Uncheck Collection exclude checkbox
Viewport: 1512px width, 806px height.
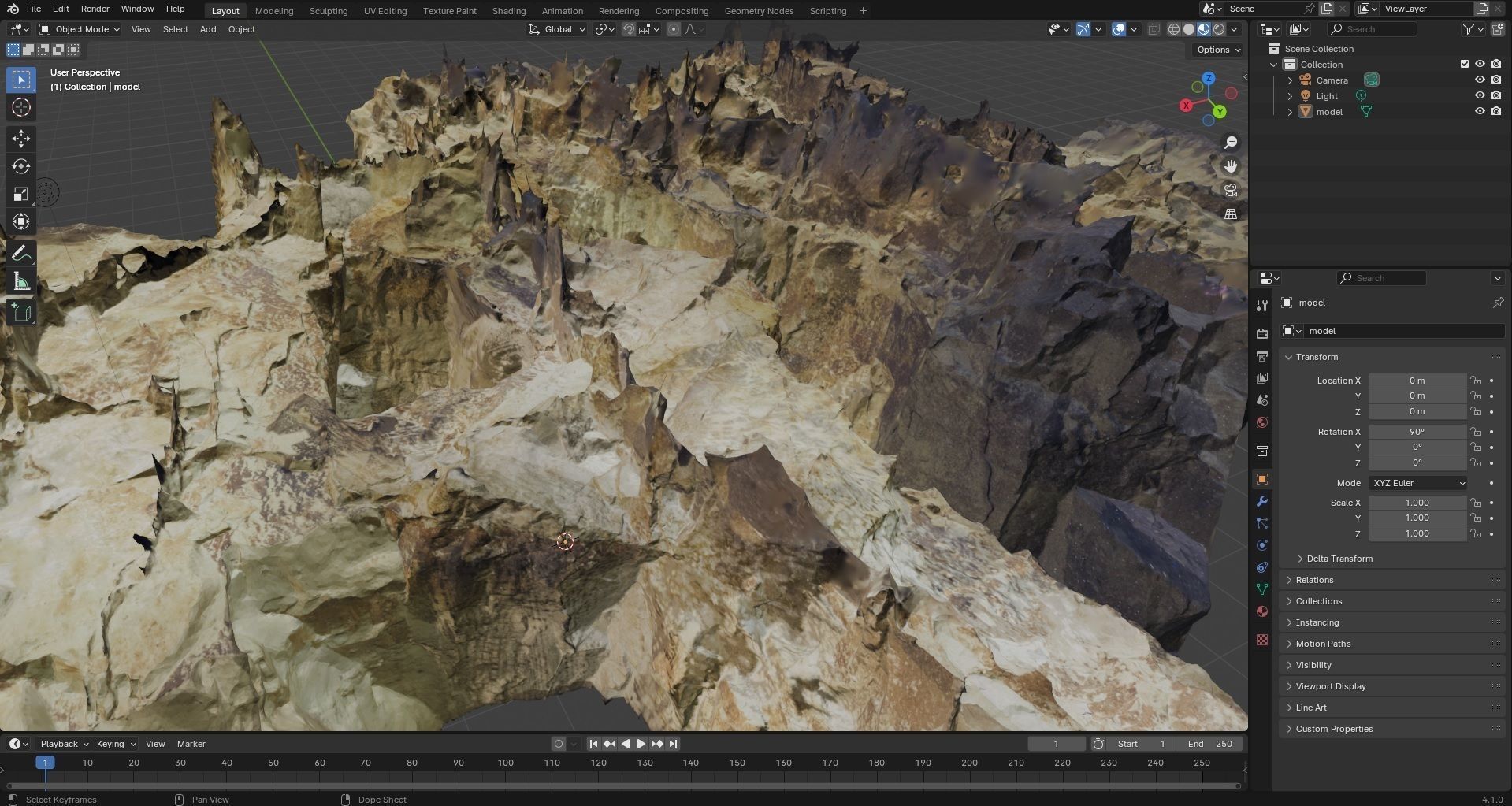coord(1465,65)
